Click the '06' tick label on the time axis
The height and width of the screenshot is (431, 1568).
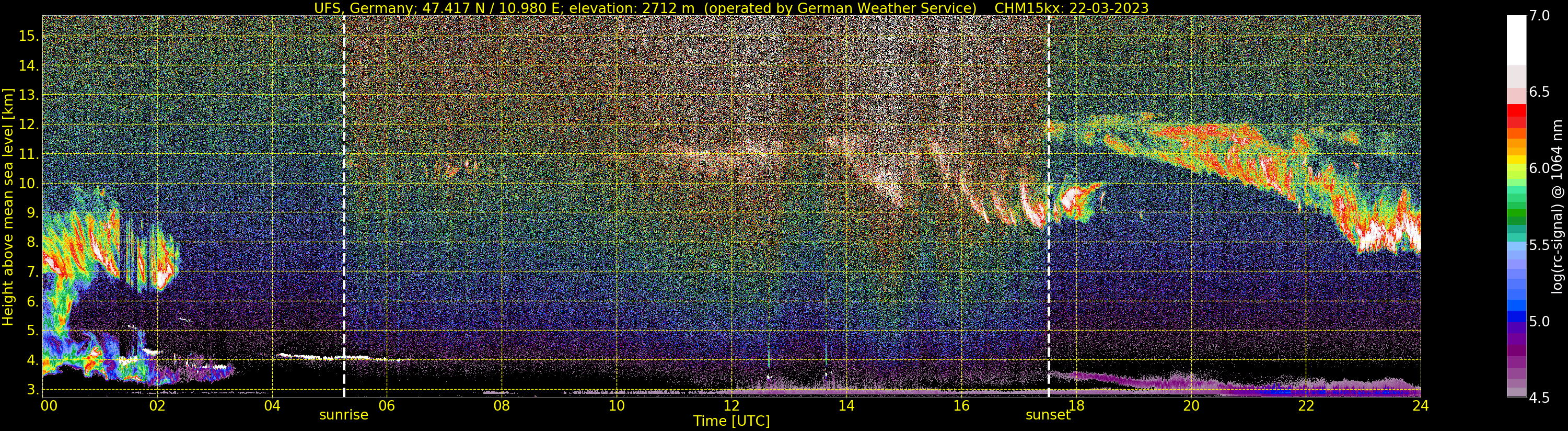point(387,405)
